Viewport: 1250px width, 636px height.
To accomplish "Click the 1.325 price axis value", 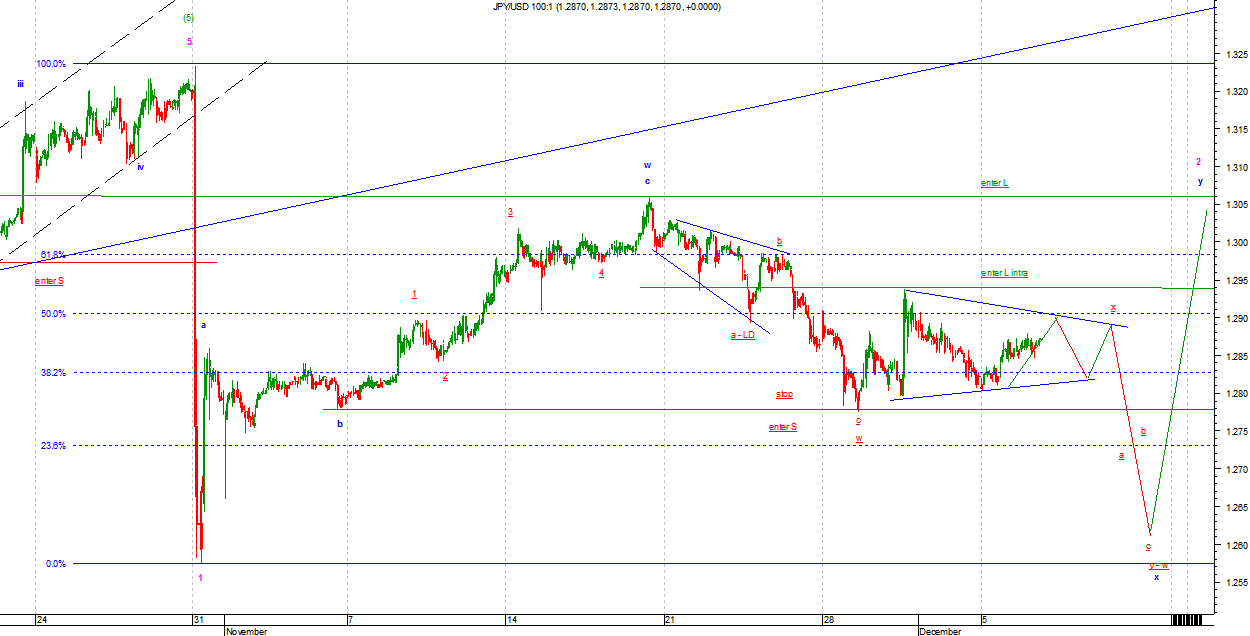I will pos(1232,54).
